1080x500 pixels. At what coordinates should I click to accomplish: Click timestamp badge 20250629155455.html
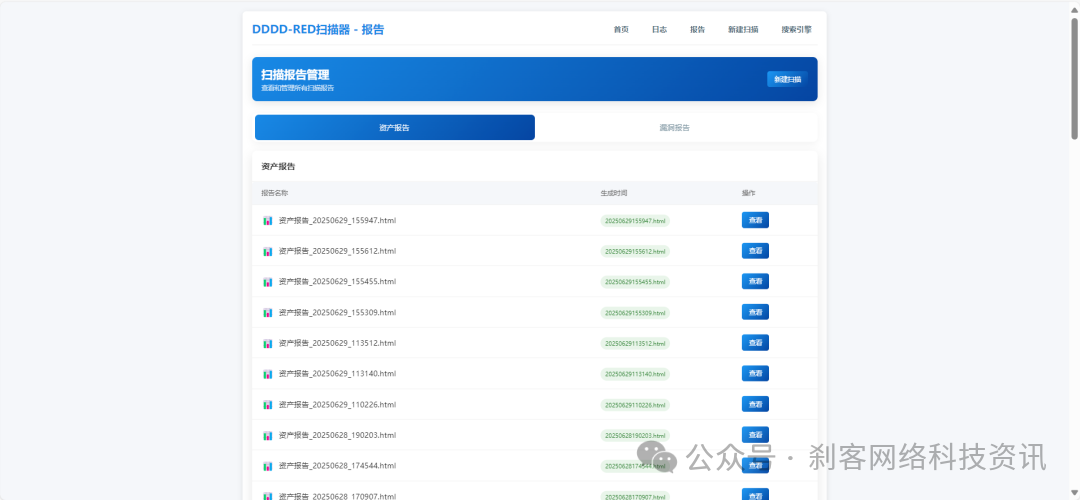(635, 282)
